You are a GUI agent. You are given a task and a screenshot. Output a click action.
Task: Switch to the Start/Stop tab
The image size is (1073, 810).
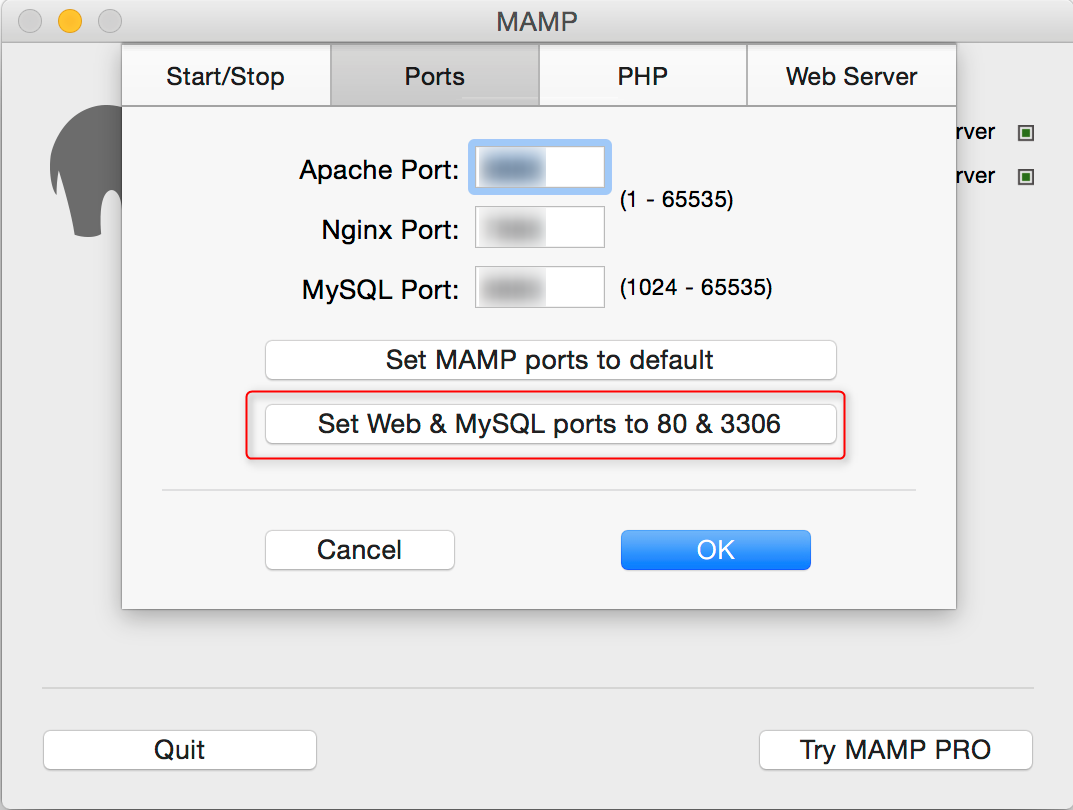pyautogui.click(x=226, y=76)
